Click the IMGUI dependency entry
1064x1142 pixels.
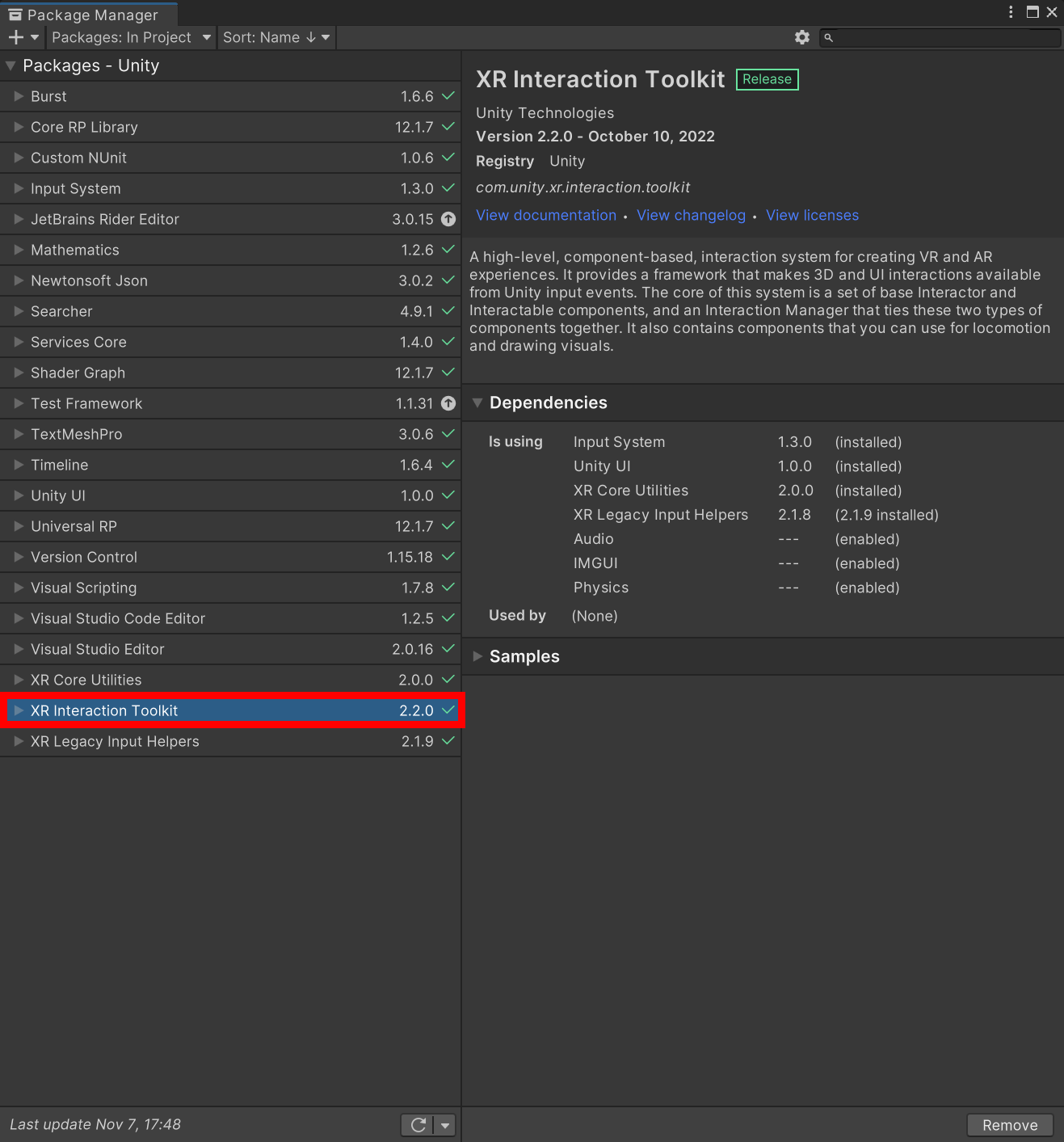[x=595, y=563]
